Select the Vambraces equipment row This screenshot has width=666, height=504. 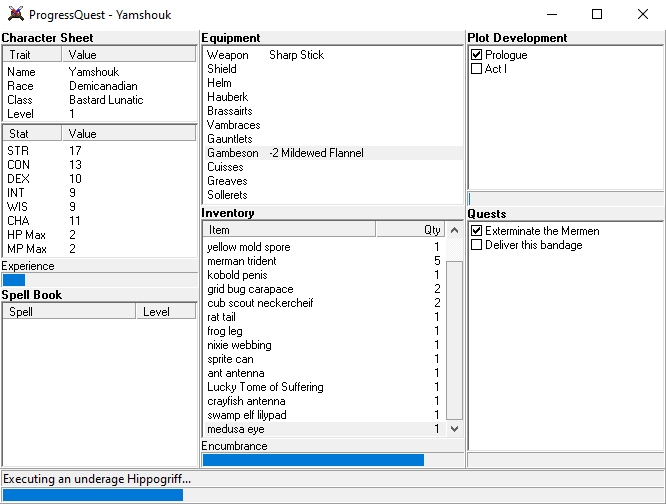click(x=333, y=125)
